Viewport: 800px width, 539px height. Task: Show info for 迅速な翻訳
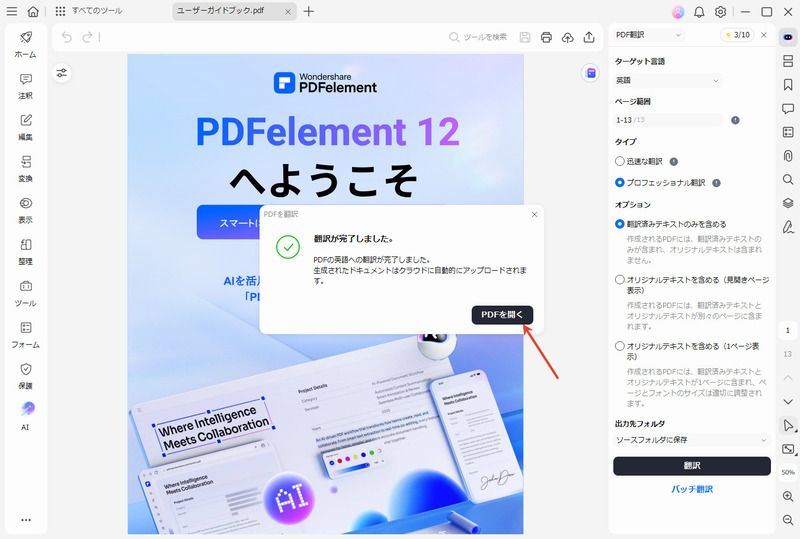(x=673, y=162)
